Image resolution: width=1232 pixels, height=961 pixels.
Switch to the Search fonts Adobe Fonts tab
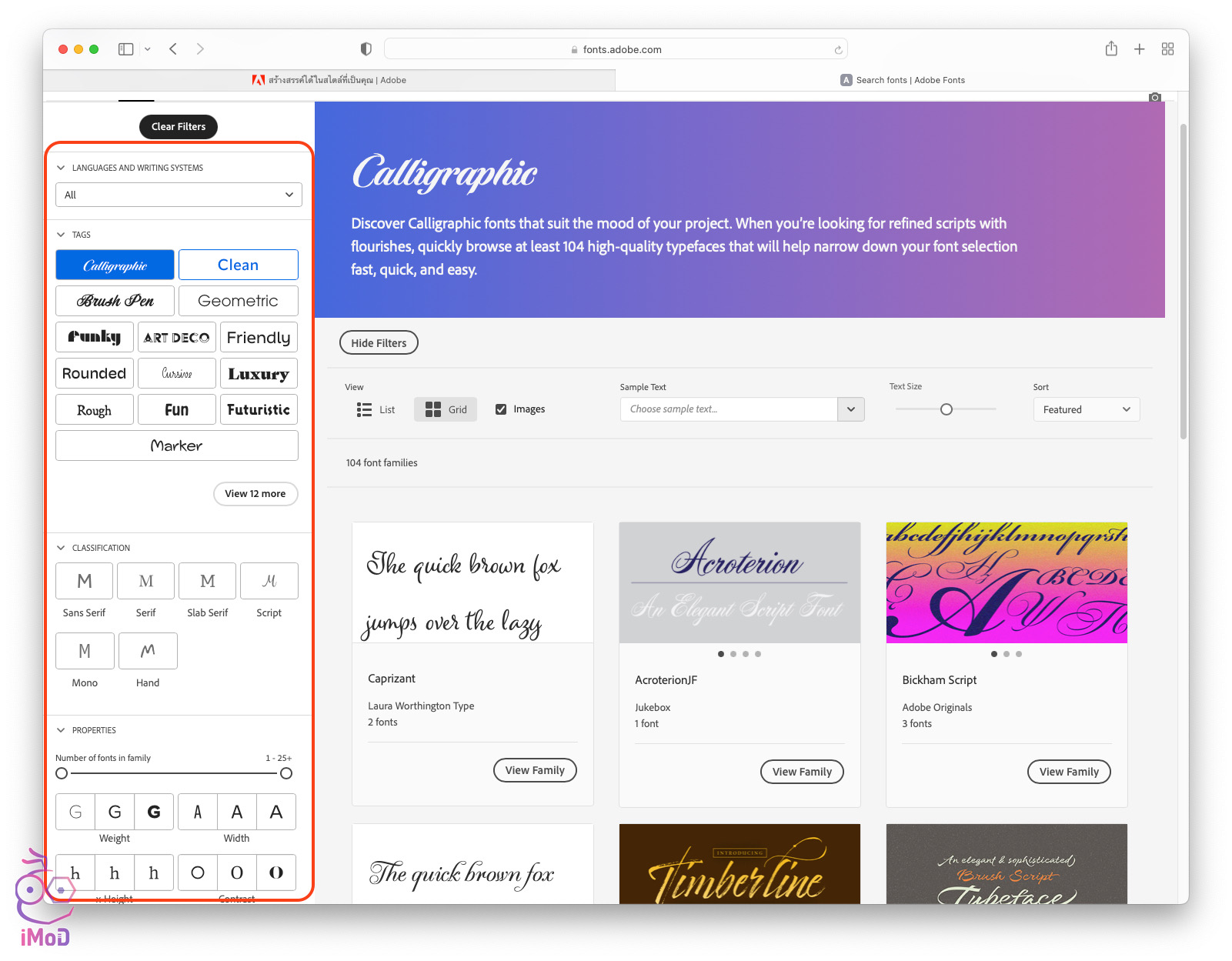902,80
